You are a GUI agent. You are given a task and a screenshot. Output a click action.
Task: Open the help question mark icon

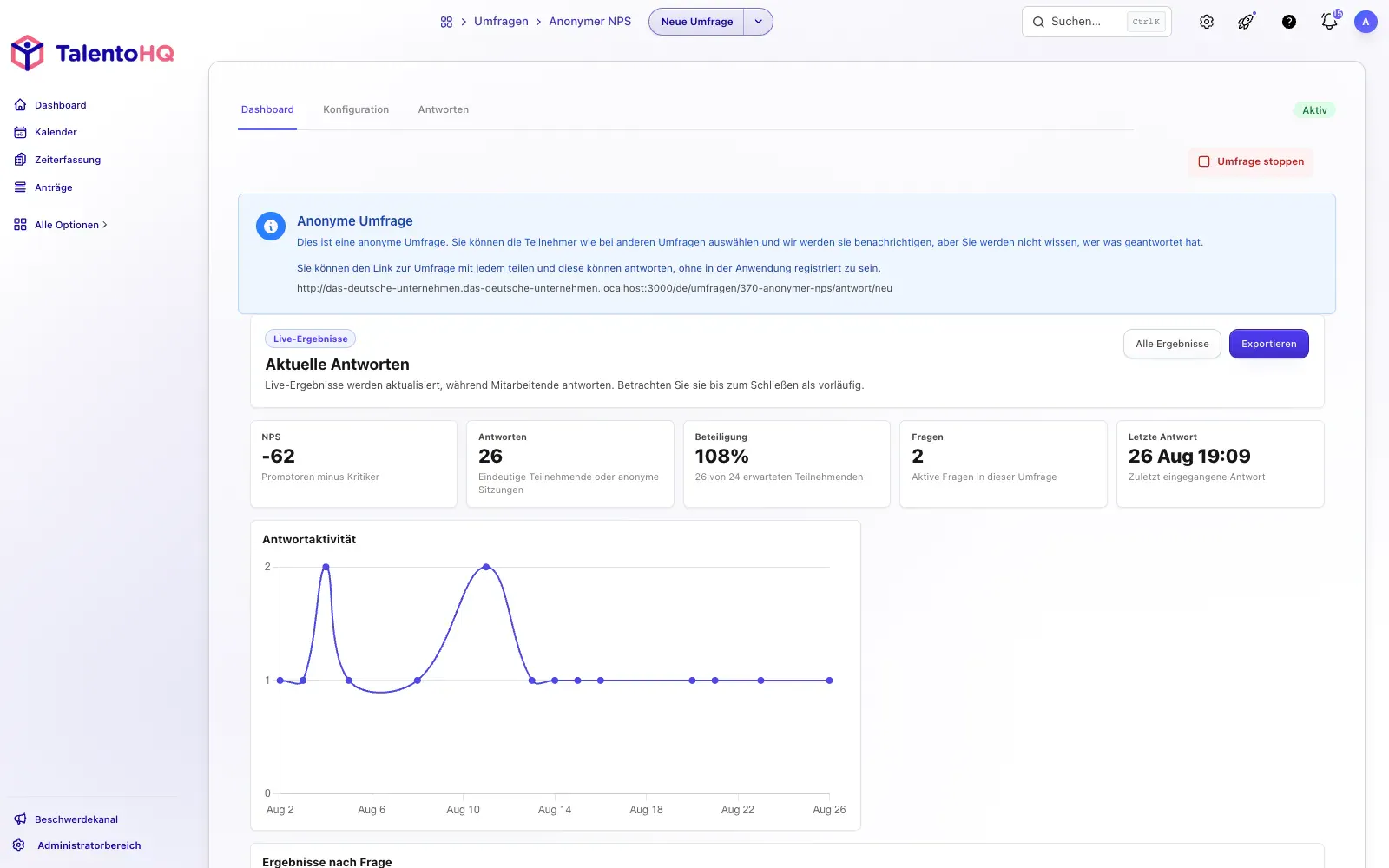click(1289, 22)
